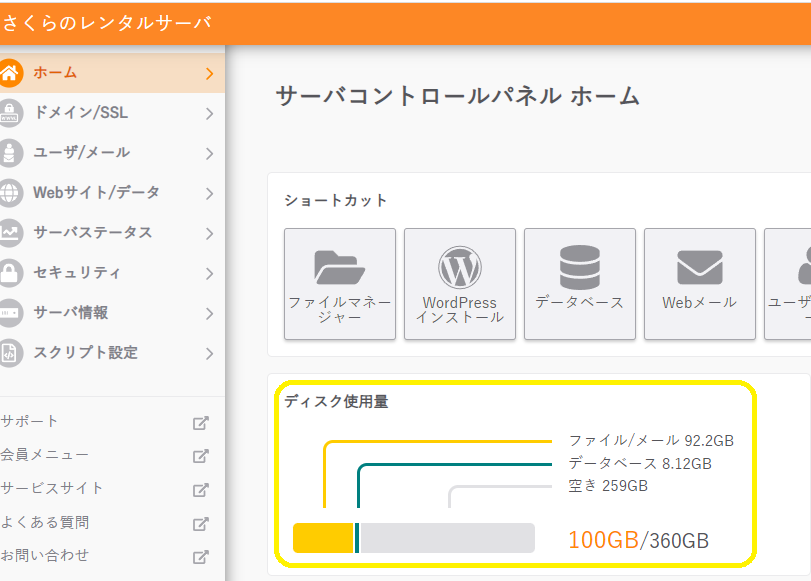This screenshot has height=581, width=811.
Task: Click the スクリプト設定 script file icon
Action: [10, 353]
